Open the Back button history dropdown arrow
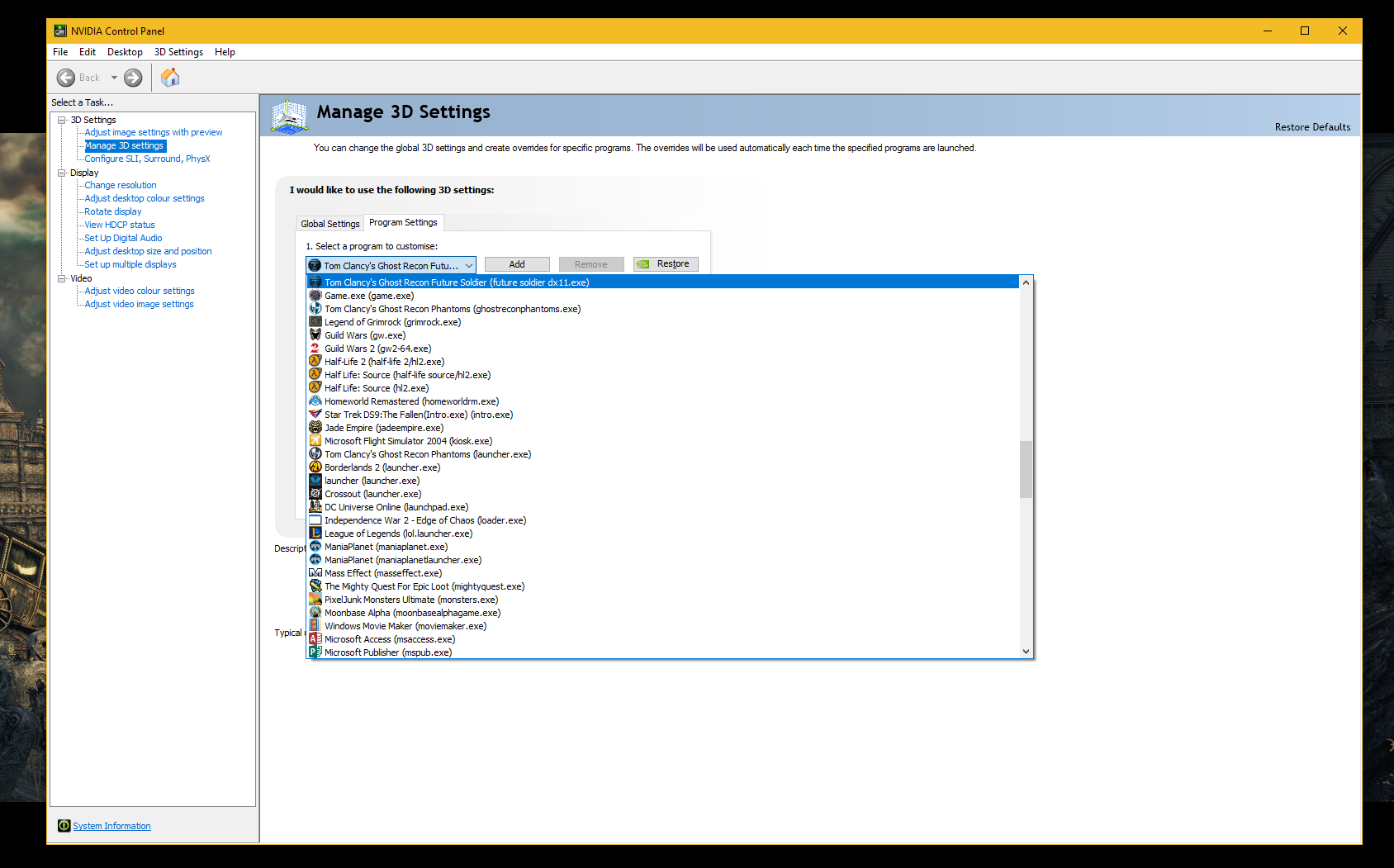1394x868 pixels. (x=114, y=78)
